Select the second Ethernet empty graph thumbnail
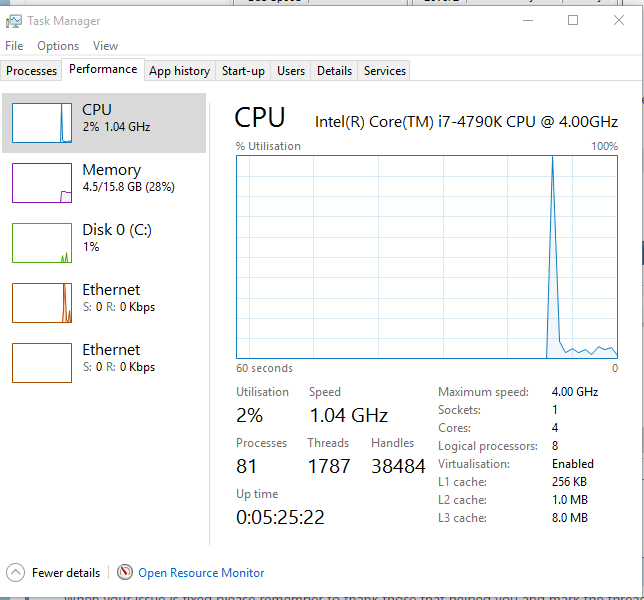Image resolution: width=644 pixels, height=600 pixels. click(x=42, y=363)
